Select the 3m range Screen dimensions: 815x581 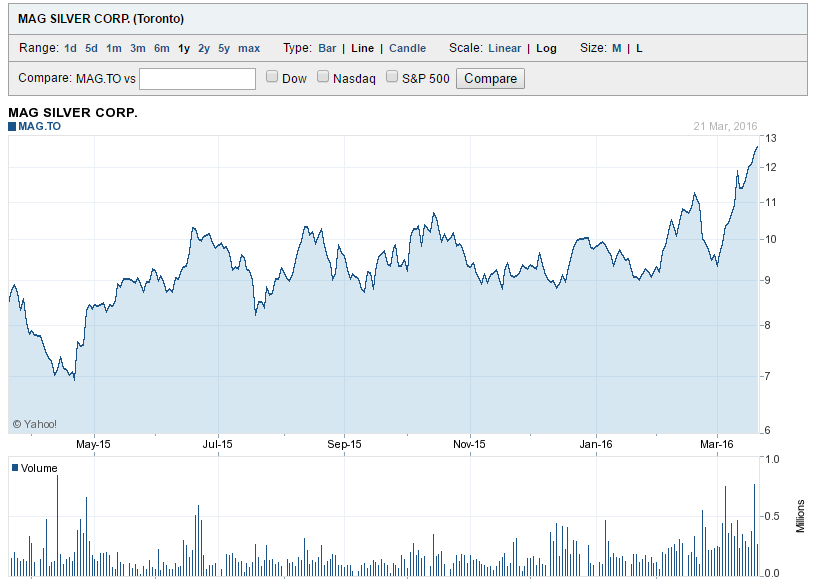click(137, 48)
